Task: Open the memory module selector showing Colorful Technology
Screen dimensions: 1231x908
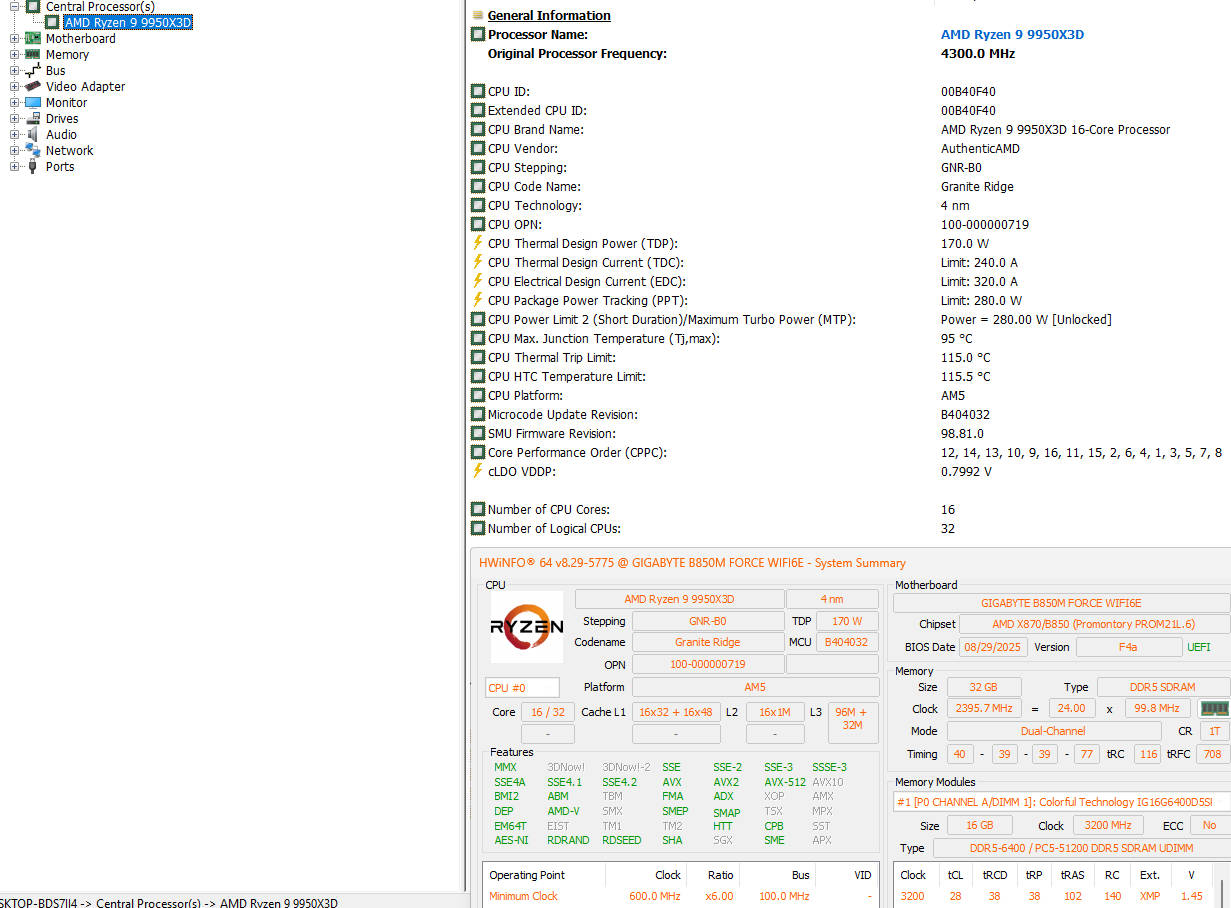Action: click(1062, 802)
